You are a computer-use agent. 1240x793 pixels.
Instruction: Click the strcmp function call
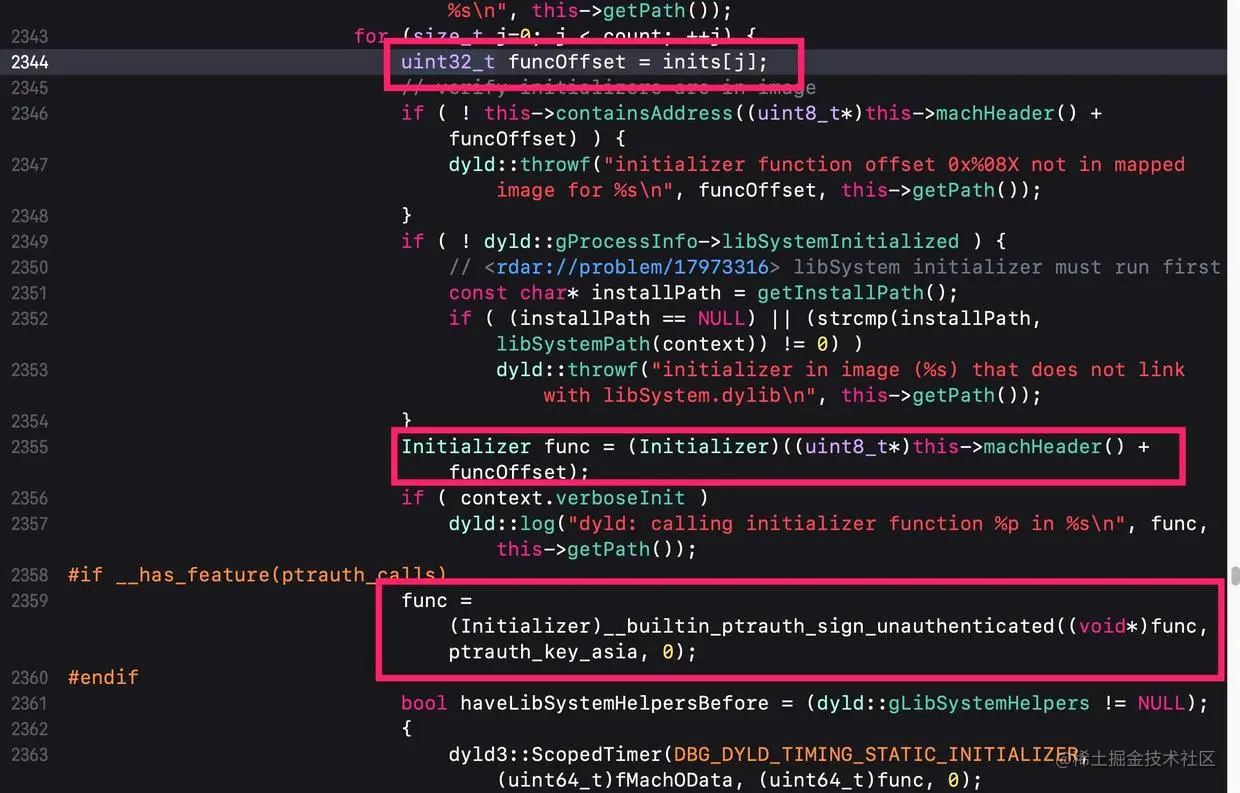851,318
